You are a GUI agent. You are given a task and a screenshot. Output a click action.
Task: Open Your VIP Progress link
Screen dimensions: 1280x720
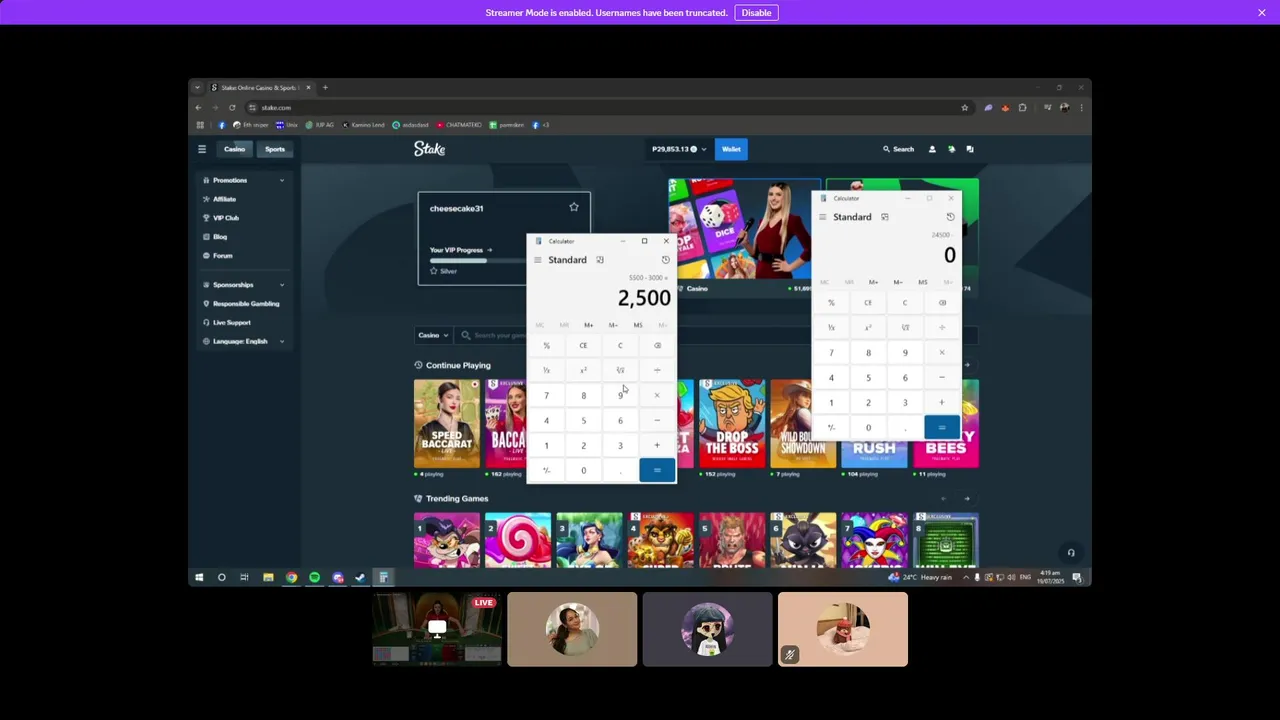tap(461, 250)
